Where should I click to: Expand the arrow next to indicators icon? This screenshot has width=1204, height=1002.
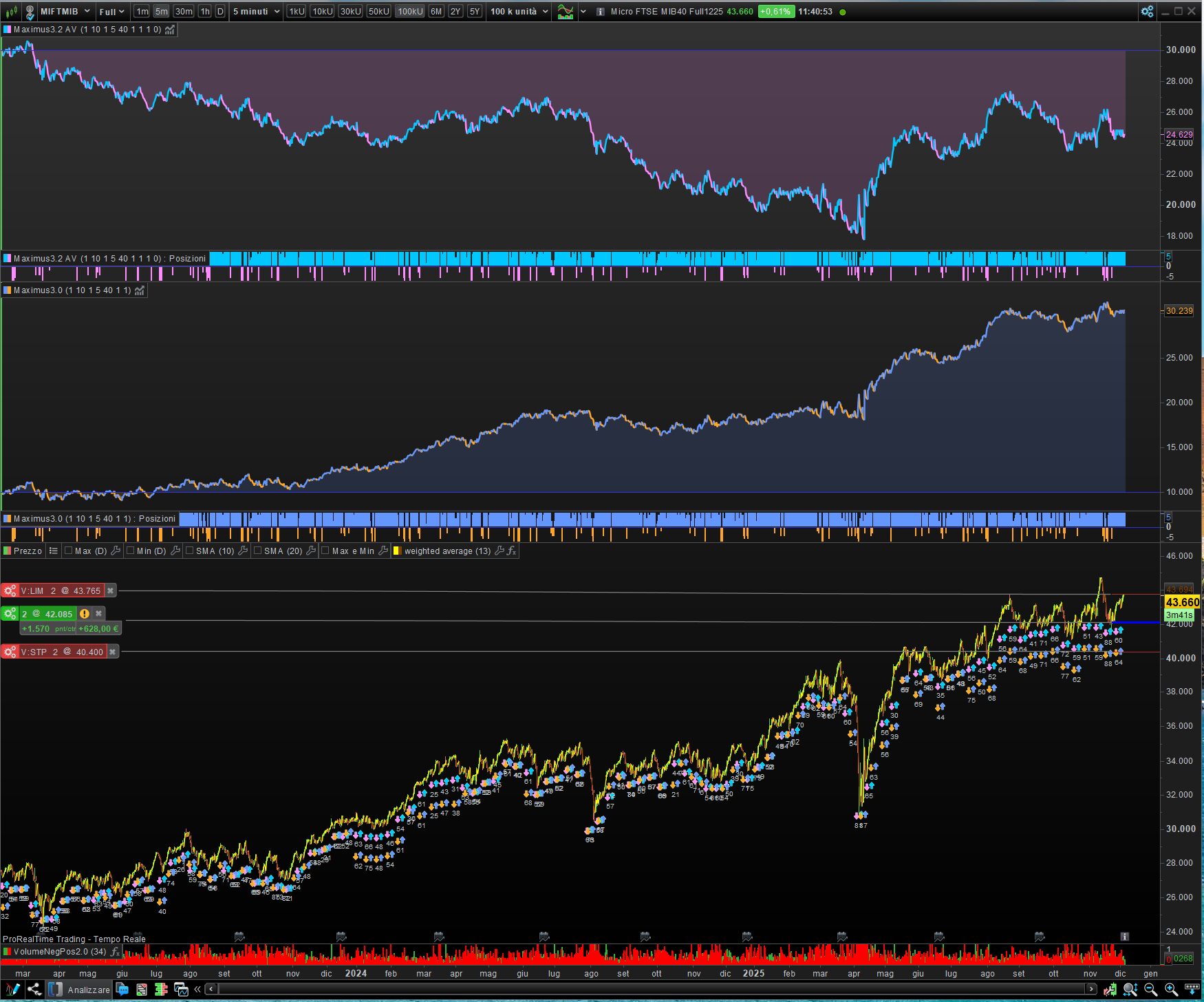(x=583, y=12)
